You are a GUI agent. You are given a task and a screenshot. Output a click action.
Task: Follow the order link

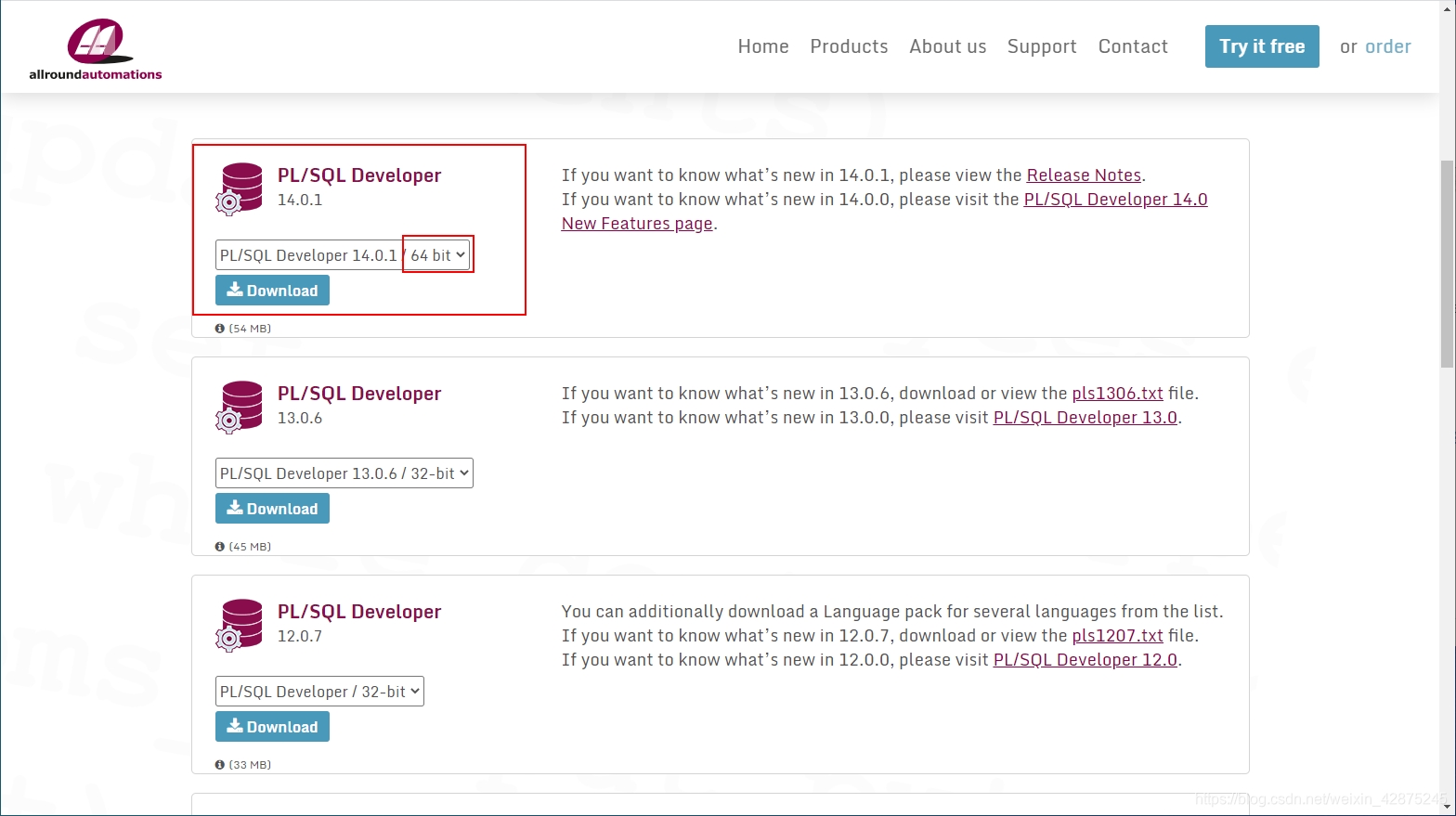1388,46
